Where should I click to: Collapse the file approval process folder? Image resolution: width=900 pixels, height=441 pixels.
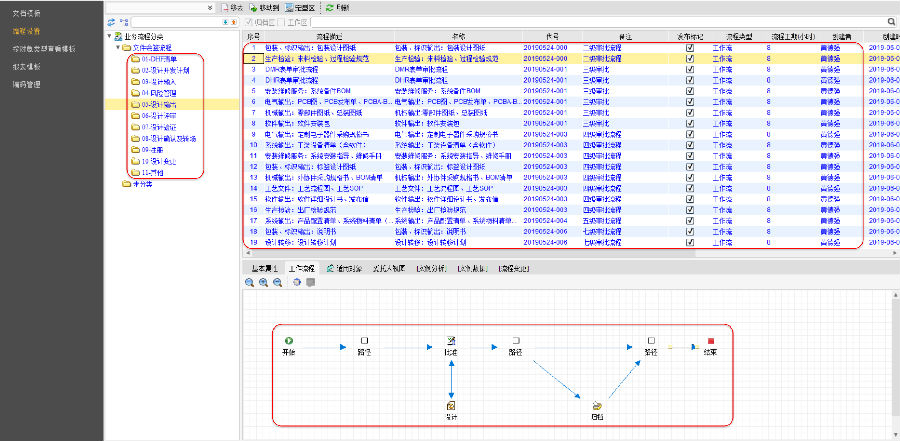tap(118, 47)
